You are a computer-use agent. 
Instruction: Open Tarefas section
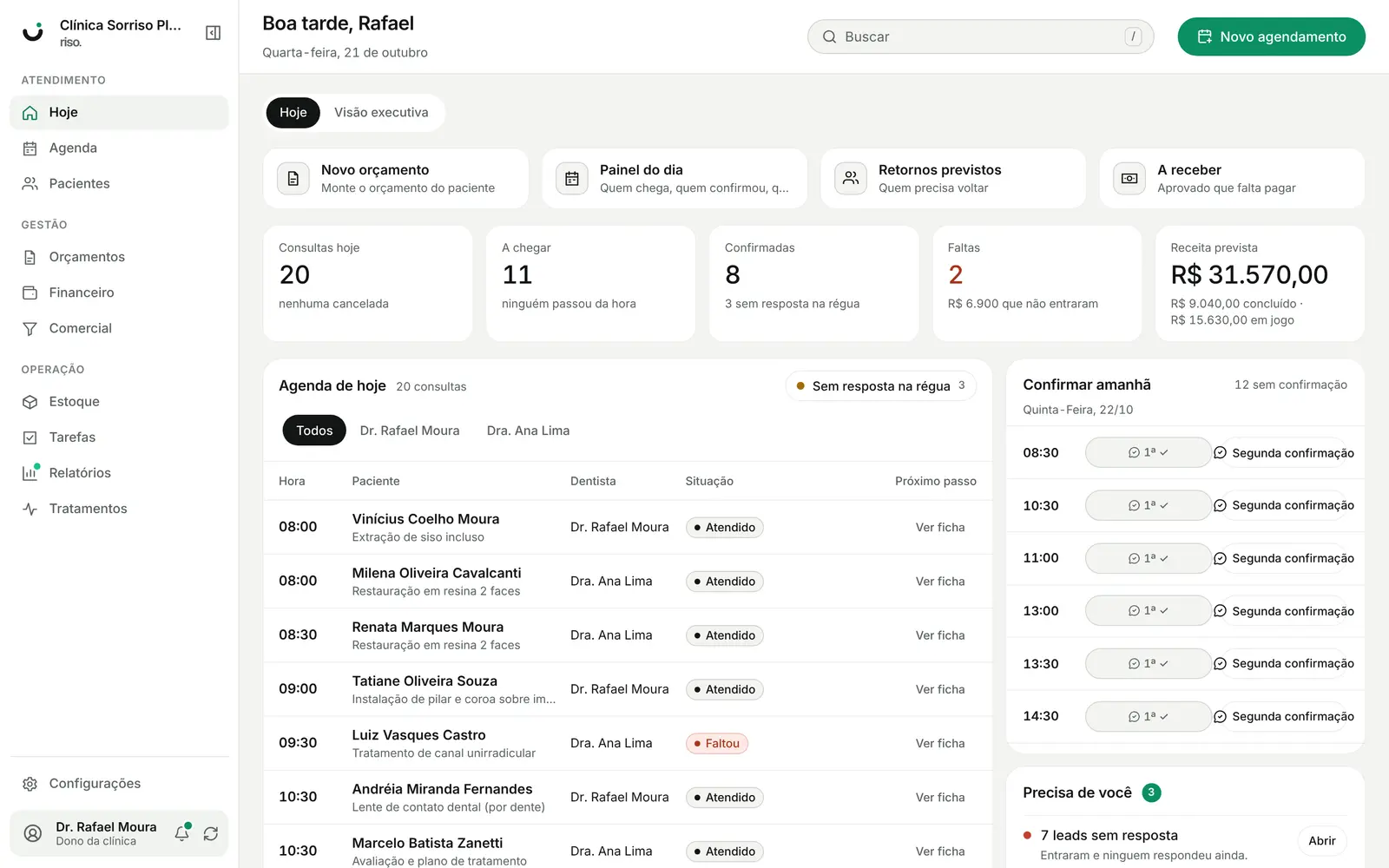[x=119, y=437]
